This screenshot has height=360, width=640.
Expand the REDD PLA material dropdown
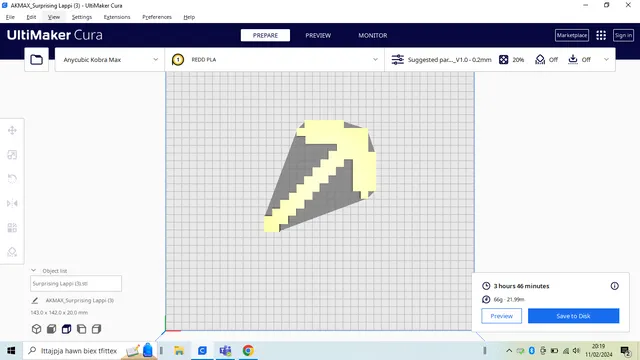click(275, 60)
